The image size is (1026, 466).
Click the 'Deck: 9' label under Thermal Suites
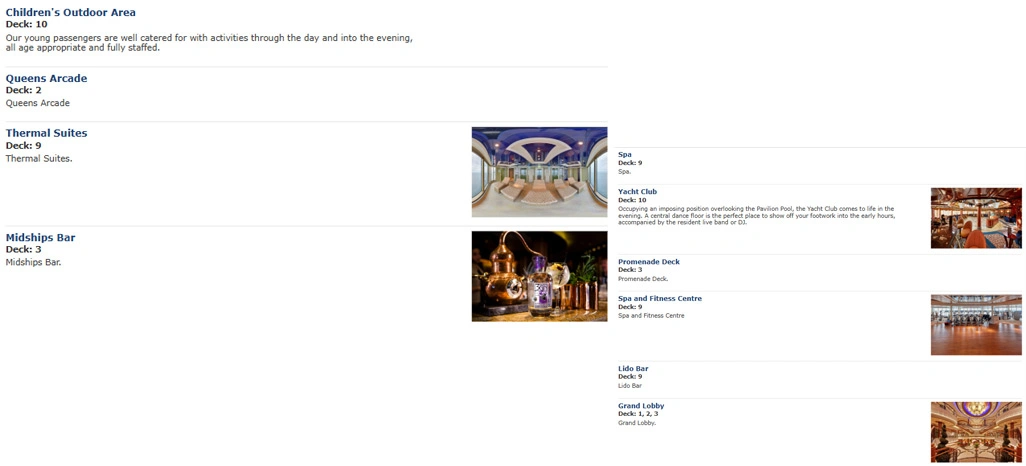point(24,145)
